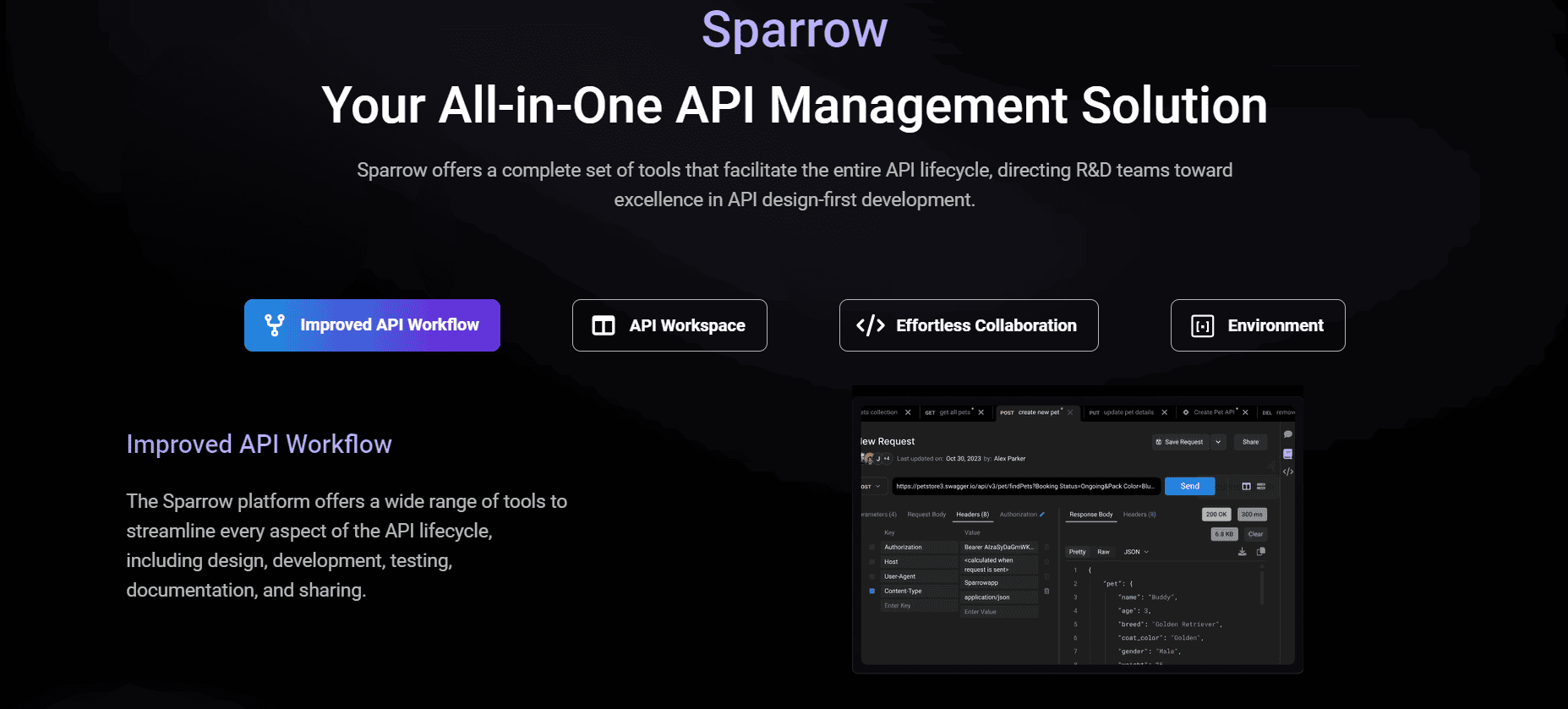
Task: Click the 'Create Pet API' tab label
Action: (1214, 412)
